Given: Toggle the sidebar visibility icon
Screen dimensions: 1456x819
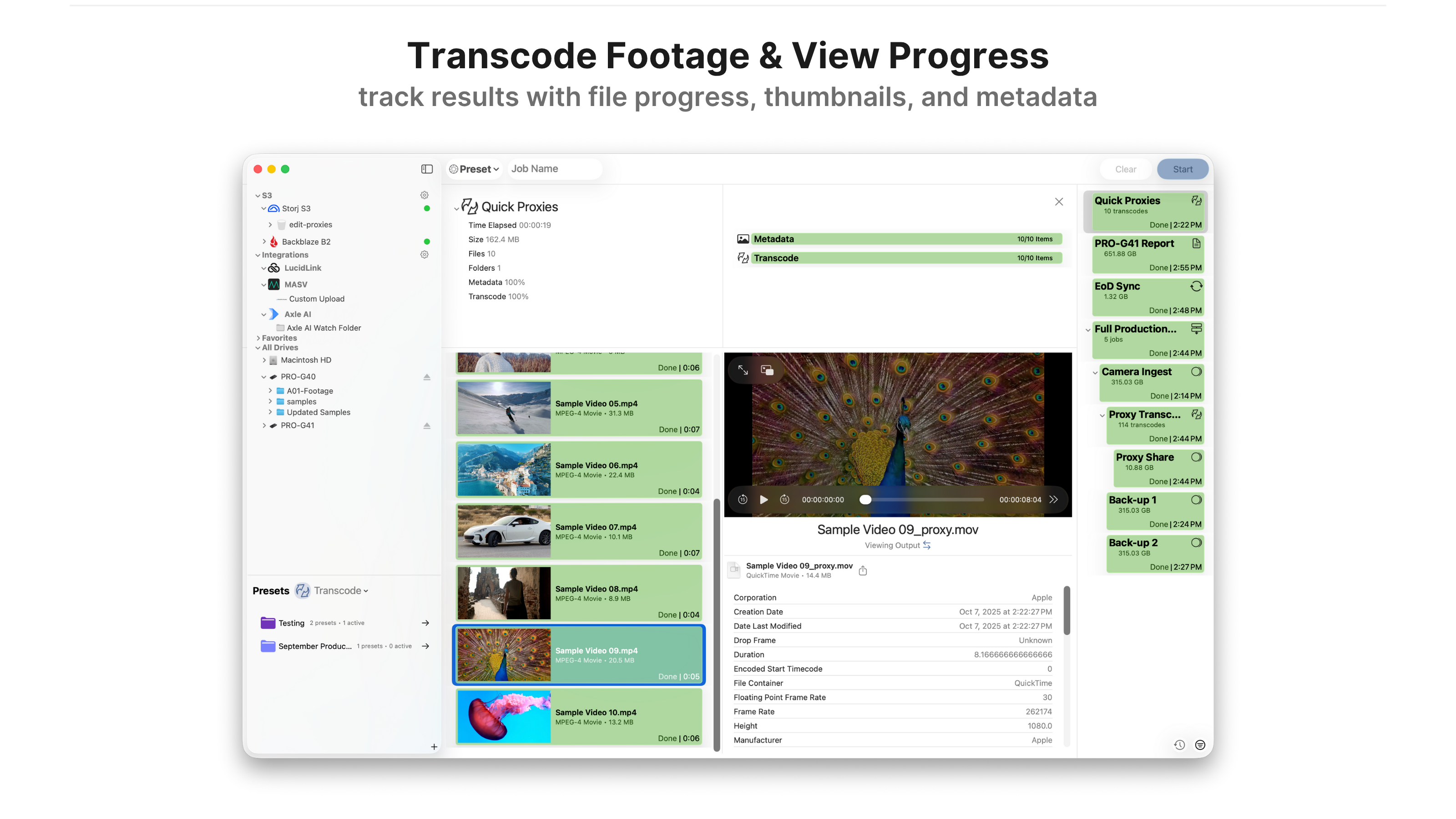Looking at the screenshot, I should tap(427, 169).
